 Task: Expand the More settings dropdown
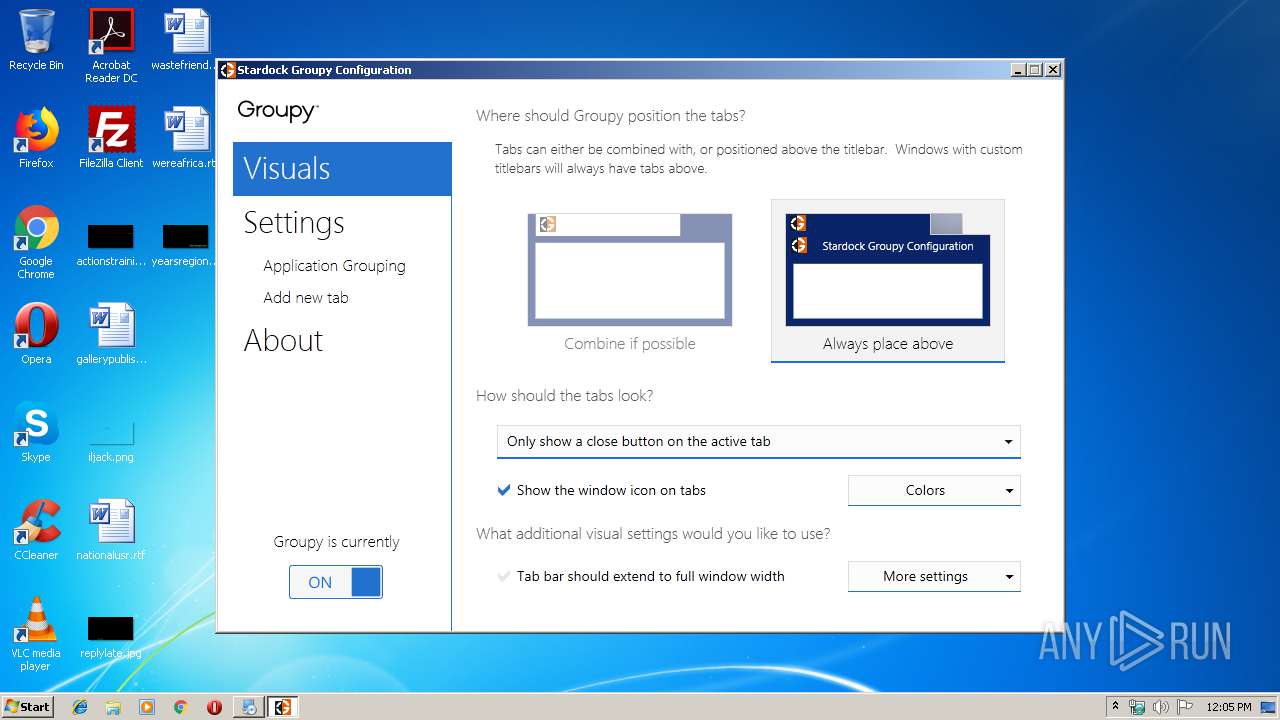pos(934,576)
